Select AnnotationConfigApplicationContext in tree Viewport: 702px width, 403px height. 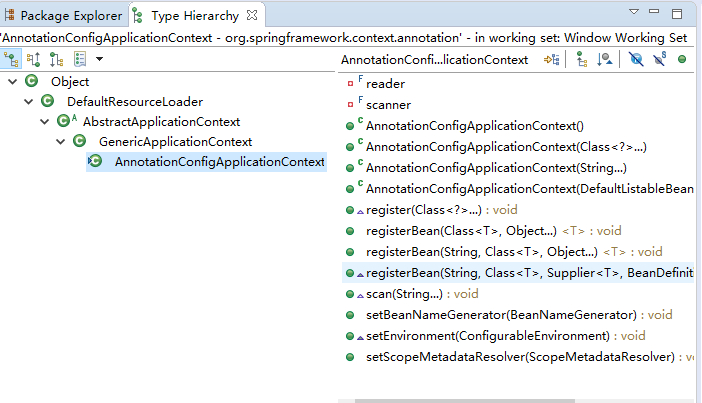click(x=219, y=162)
